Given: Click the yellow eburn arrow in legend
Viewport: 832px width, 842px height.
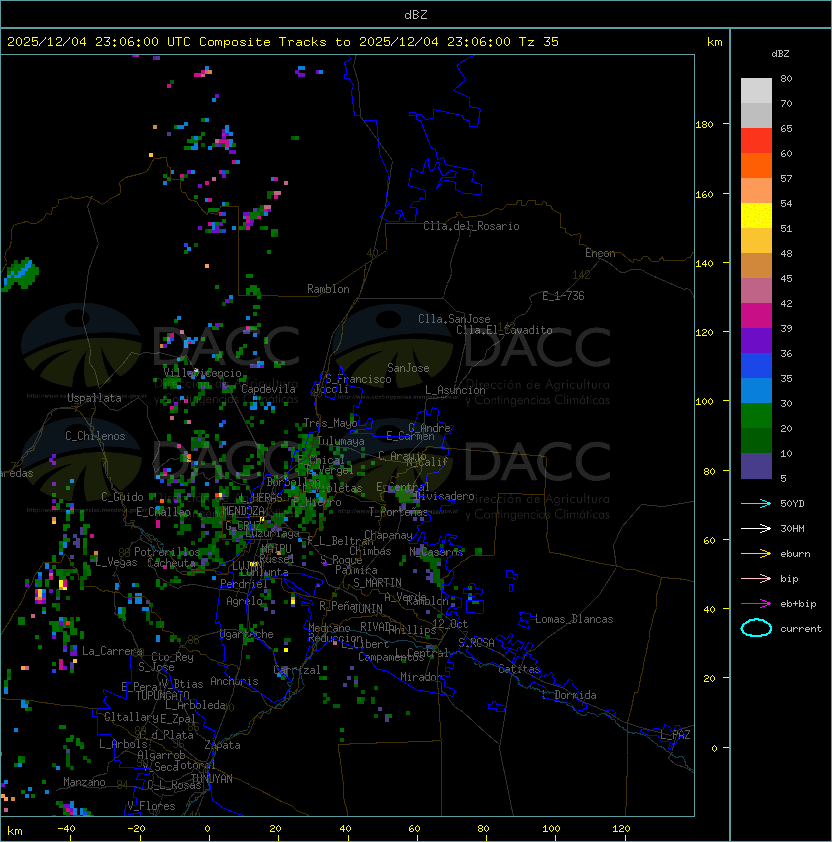Looking at the screenshot, I should (x=756, y=554).
